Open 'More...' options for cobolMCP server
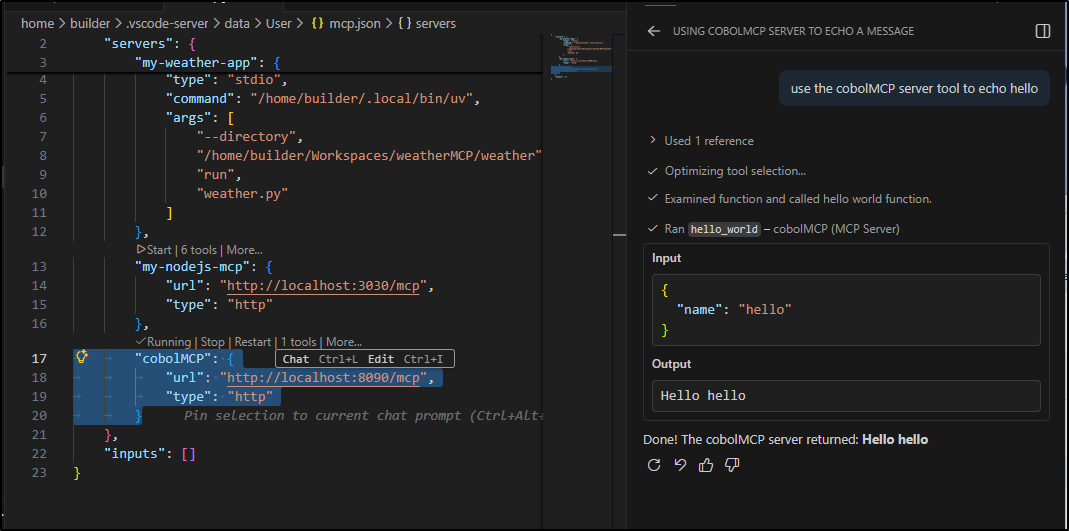The height and width of the screenshot is (531, 1069). (343, 342)
